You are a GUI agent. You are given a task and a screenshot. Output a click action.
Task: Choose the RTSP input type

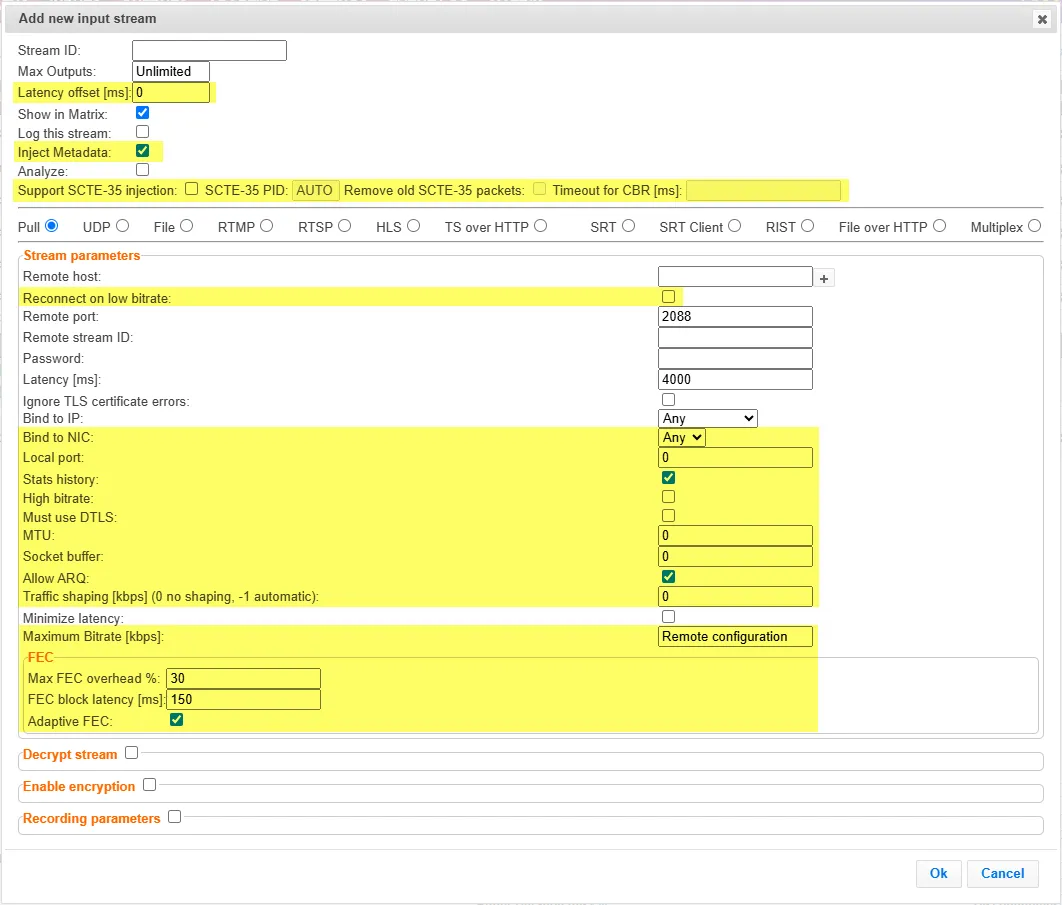(x=345, y=226)
